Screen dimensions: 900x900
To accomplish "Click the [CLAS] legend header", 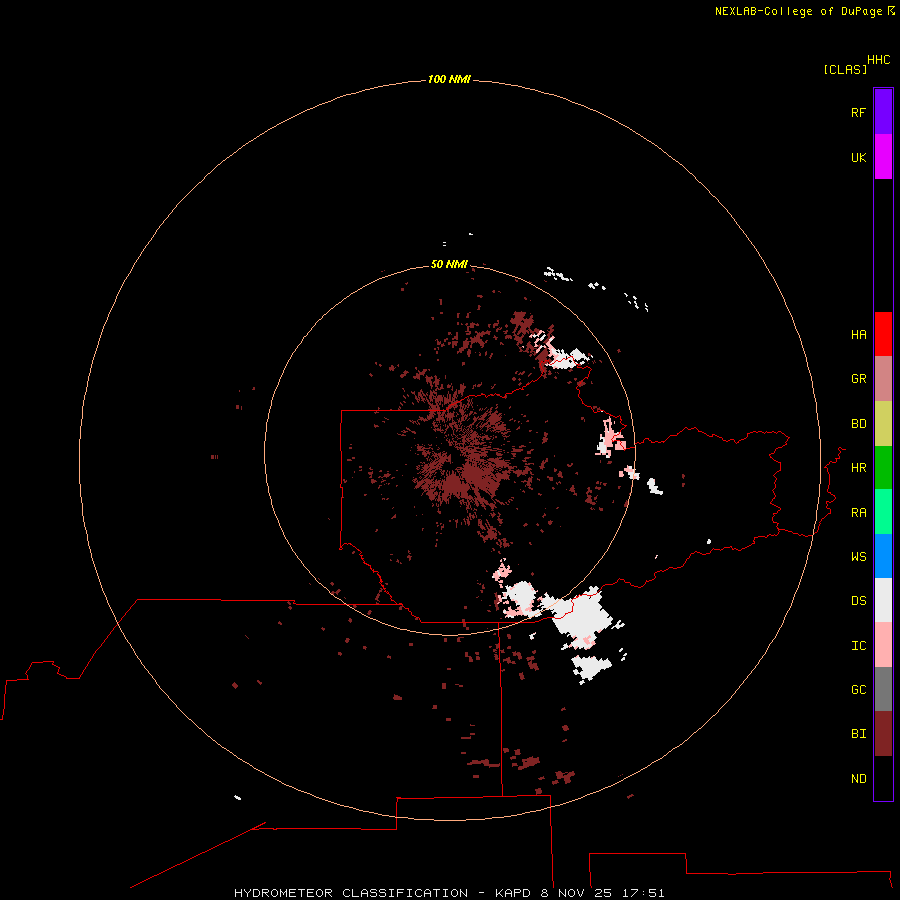I will click(844, 69).
